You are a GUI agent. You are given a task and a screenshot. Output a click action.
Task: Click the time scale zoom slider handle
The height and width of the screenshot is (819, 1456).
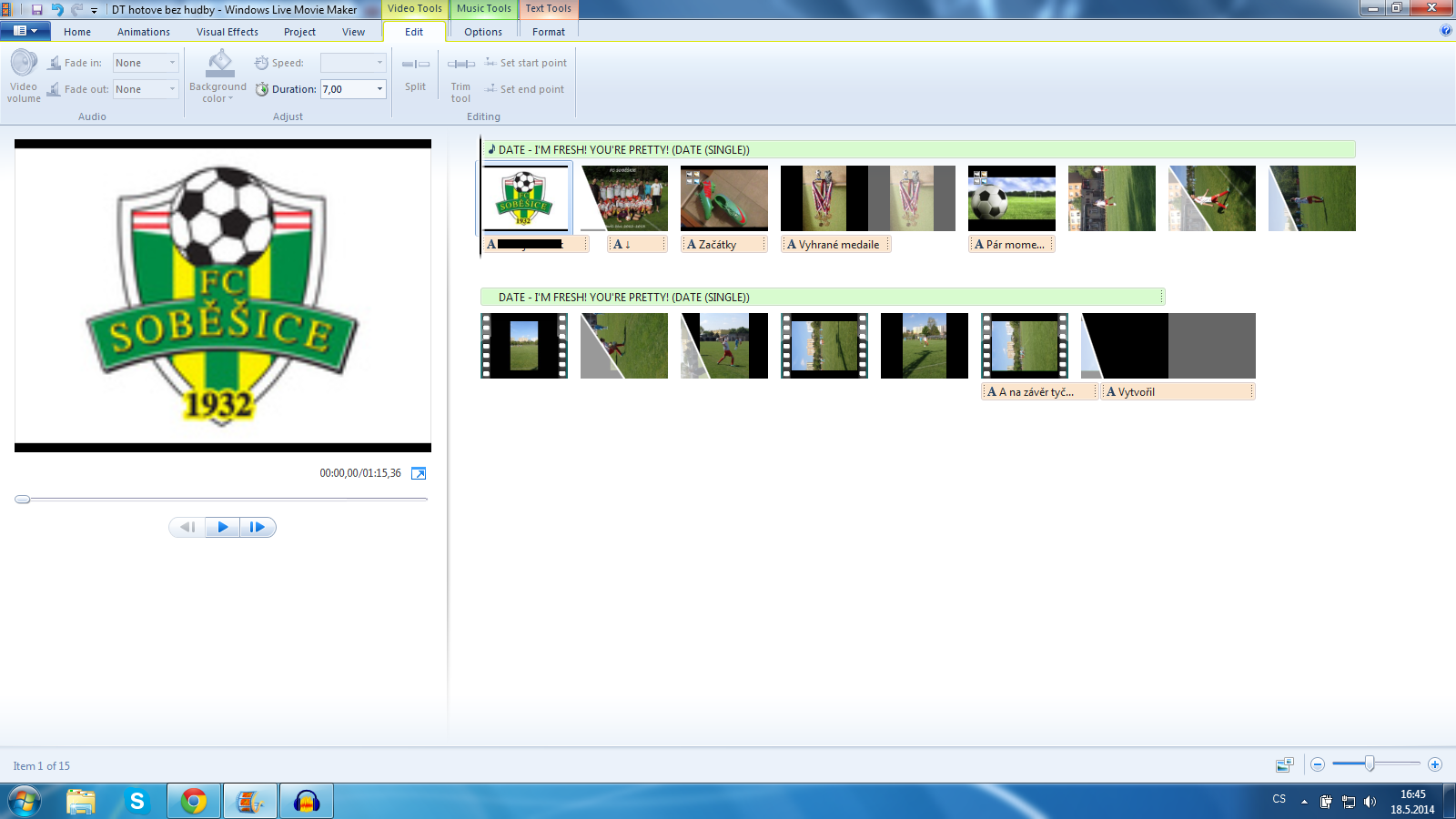[1370, 763]
